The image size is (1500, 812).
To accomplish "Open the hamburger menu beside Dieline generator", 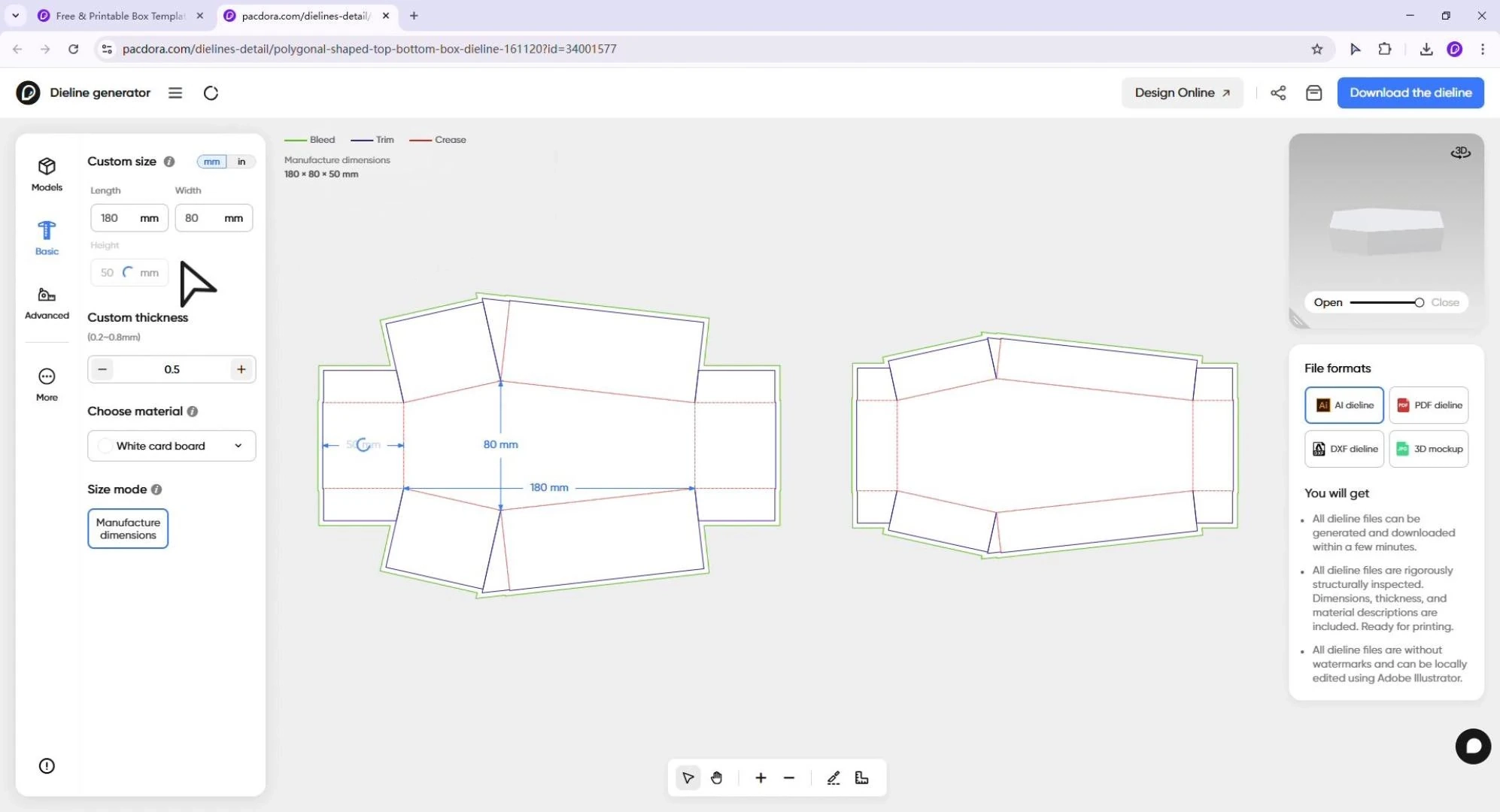I will pos(175,92).
